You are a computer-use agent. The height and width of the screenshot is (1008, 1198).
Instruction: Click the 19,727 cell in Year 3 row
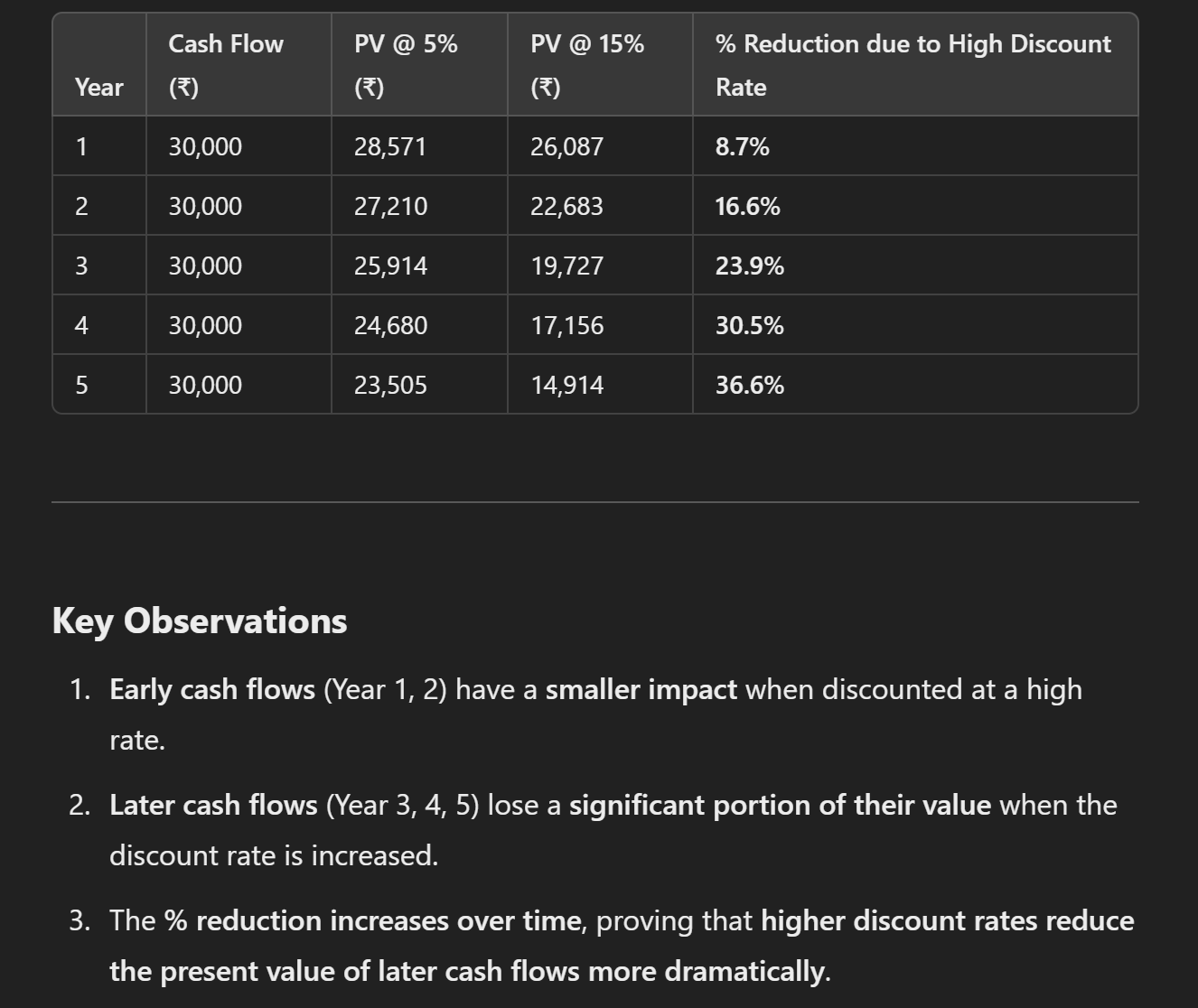566,266
